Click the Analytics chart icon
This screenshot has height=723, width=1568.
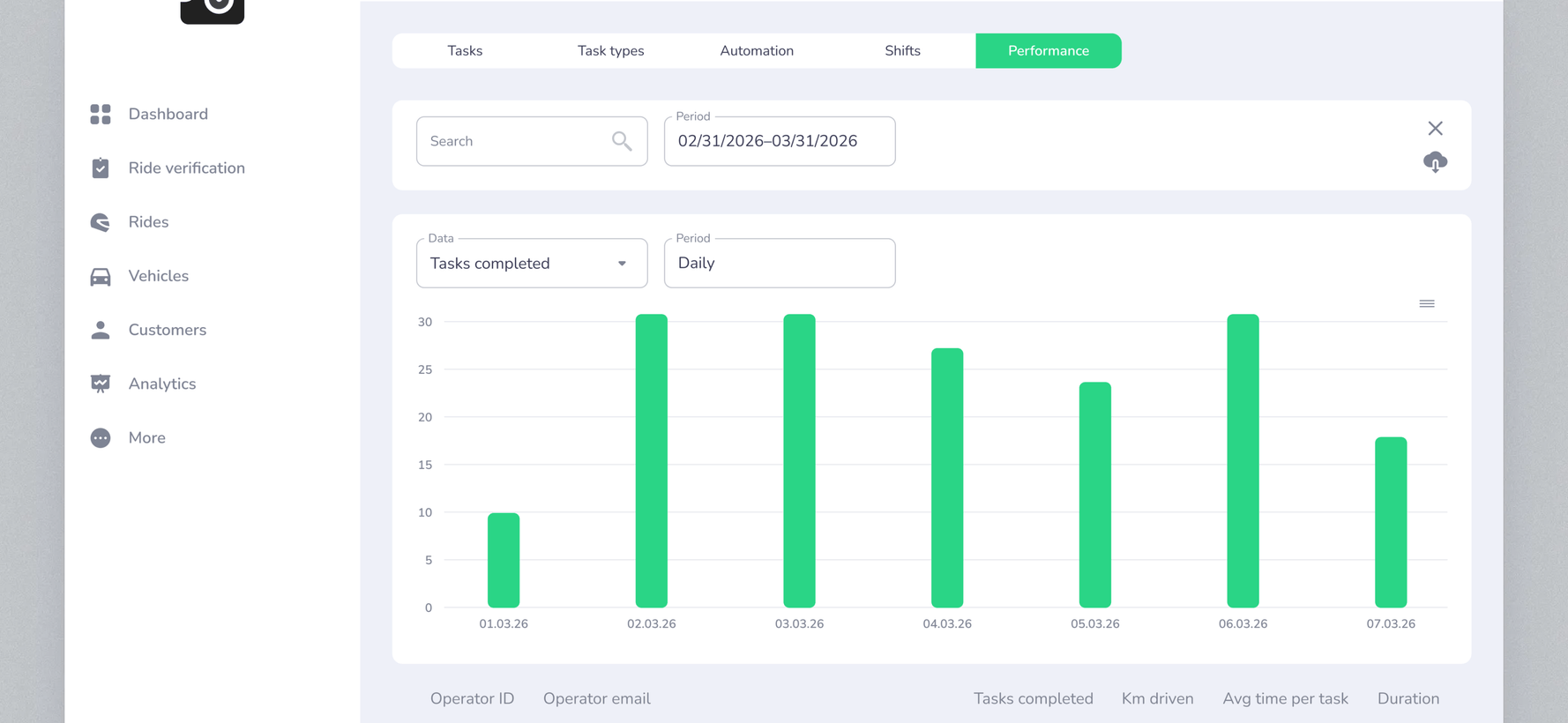tap(101, 384)
